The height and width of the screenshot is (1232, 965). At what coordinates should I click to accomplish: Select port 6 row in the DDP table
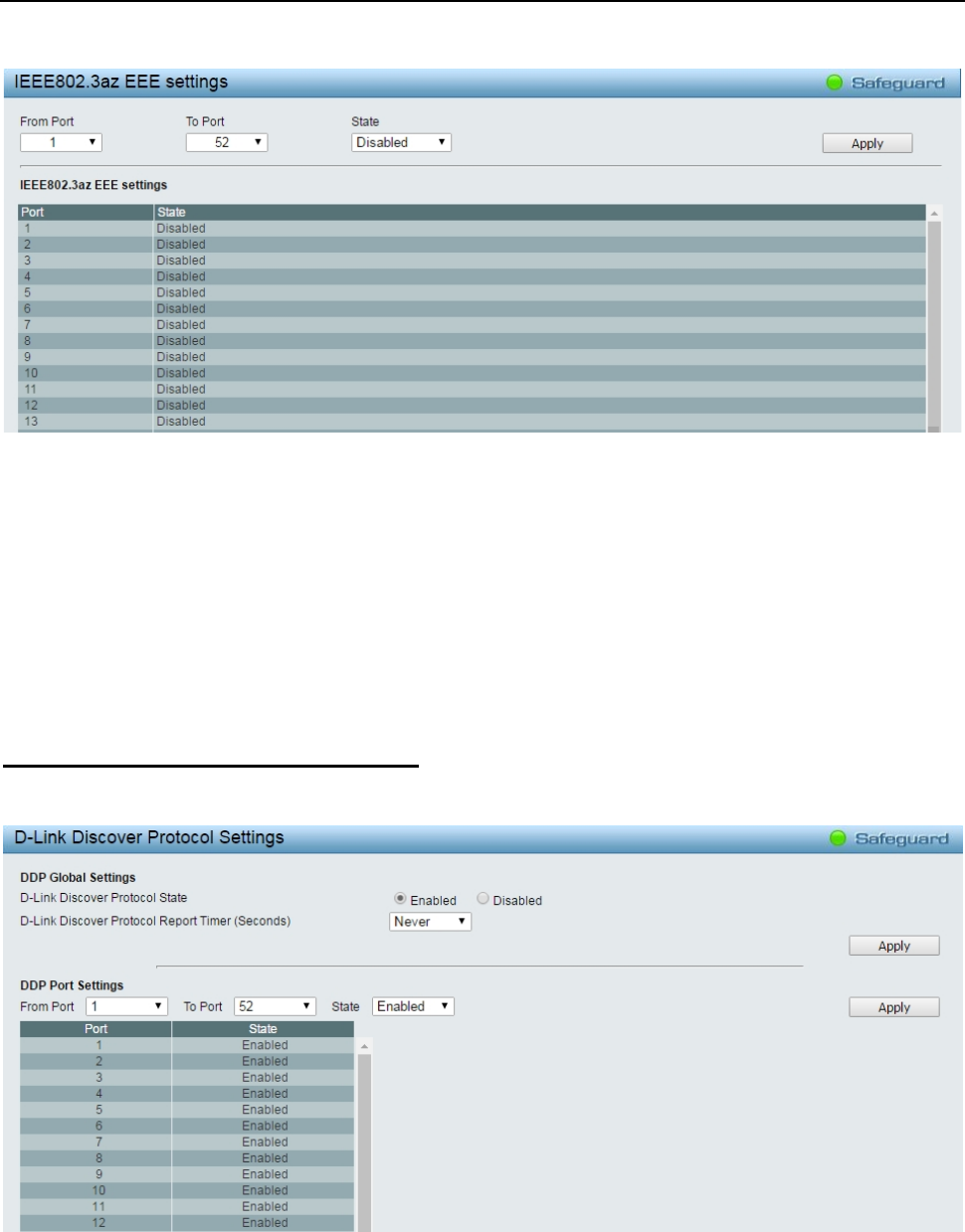coord(187,1126)
